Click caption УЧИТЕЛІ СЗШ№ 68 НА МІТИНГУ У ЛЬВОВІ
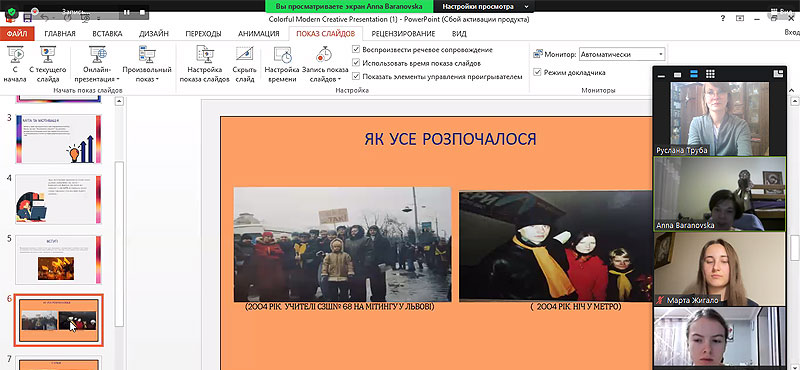Screen dimensions: 800x370 pos(339,307)
